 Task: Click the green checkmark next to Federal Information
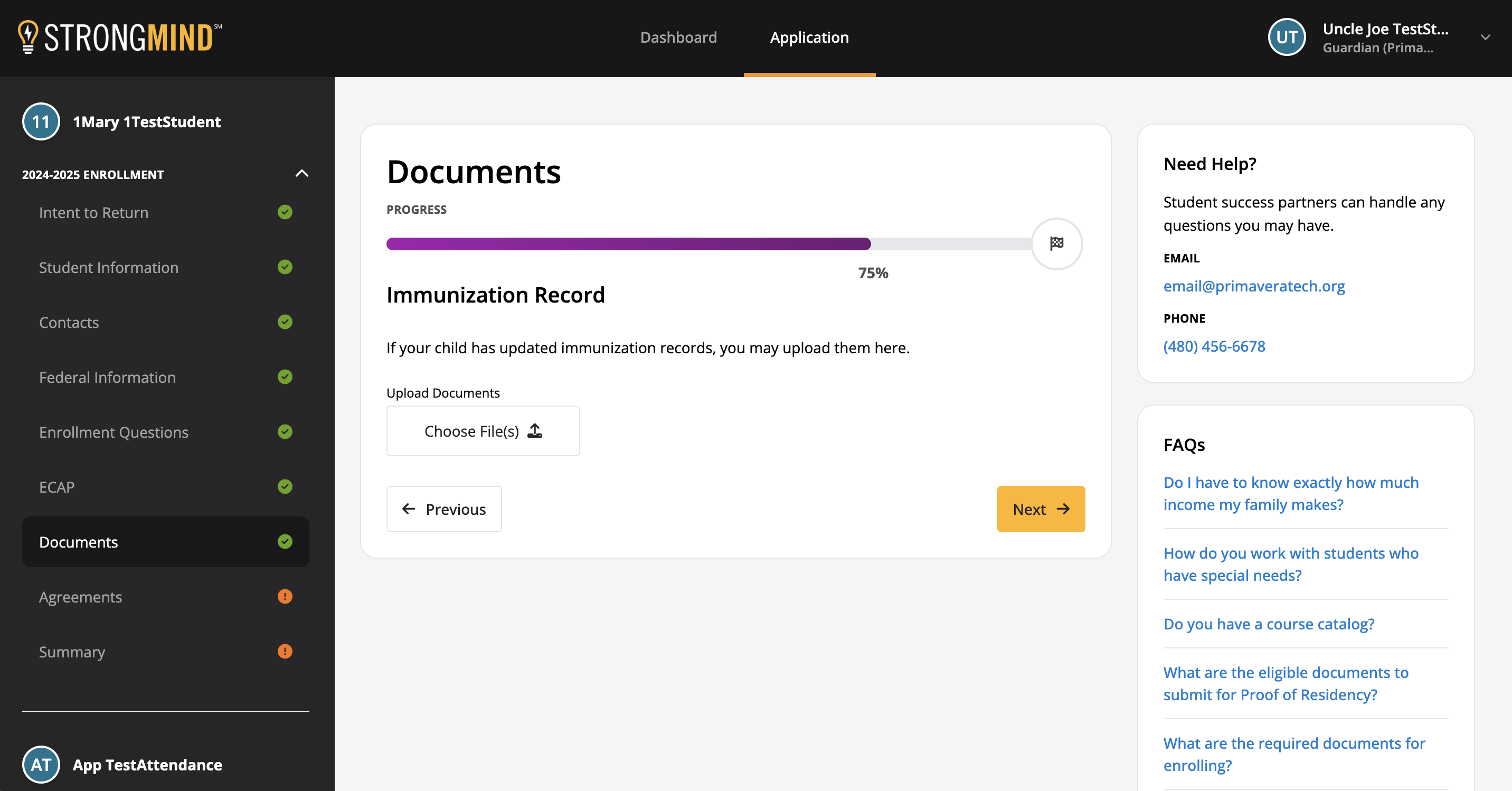click(x=285, y=377)
